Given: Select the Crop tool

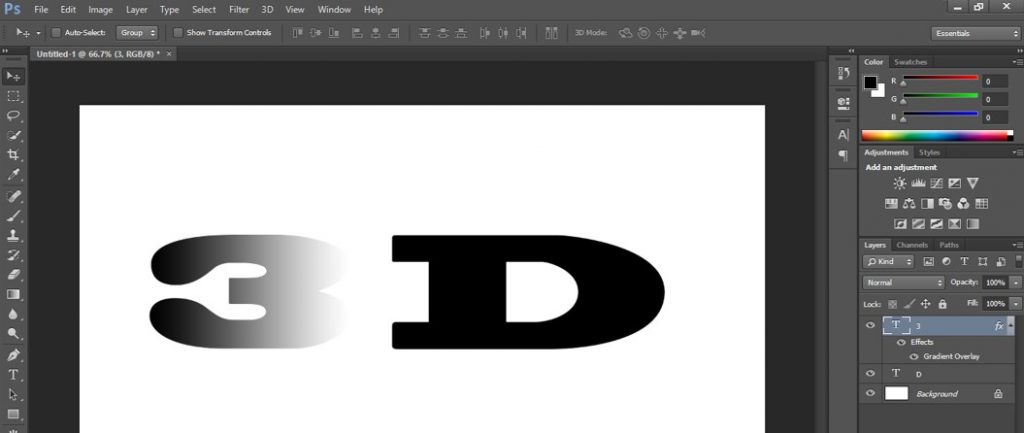Looking at the screenshot, I should [x=13, y=155].
